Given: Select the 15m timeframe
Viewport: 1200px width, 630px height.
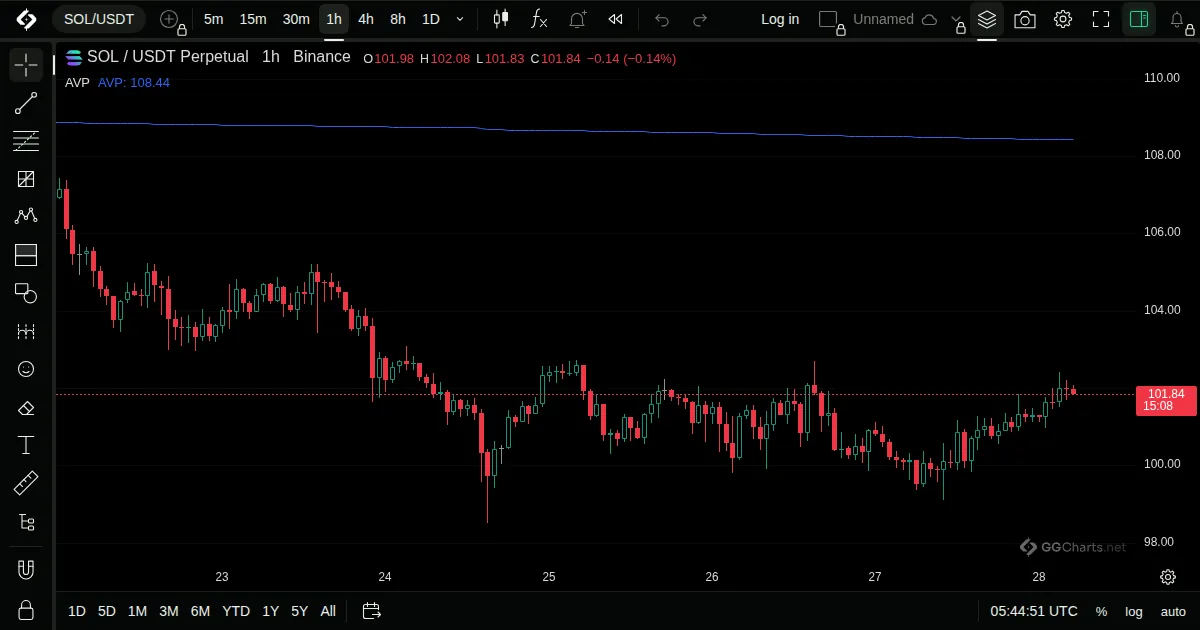Looking at the screenshot, I should point(253,19).
